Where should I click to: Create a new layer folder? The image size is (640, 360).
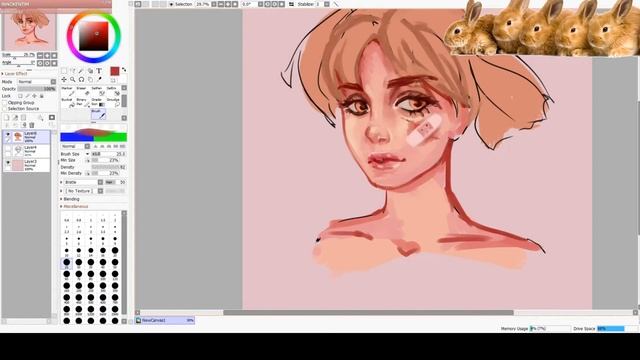[x=24, y=118]
